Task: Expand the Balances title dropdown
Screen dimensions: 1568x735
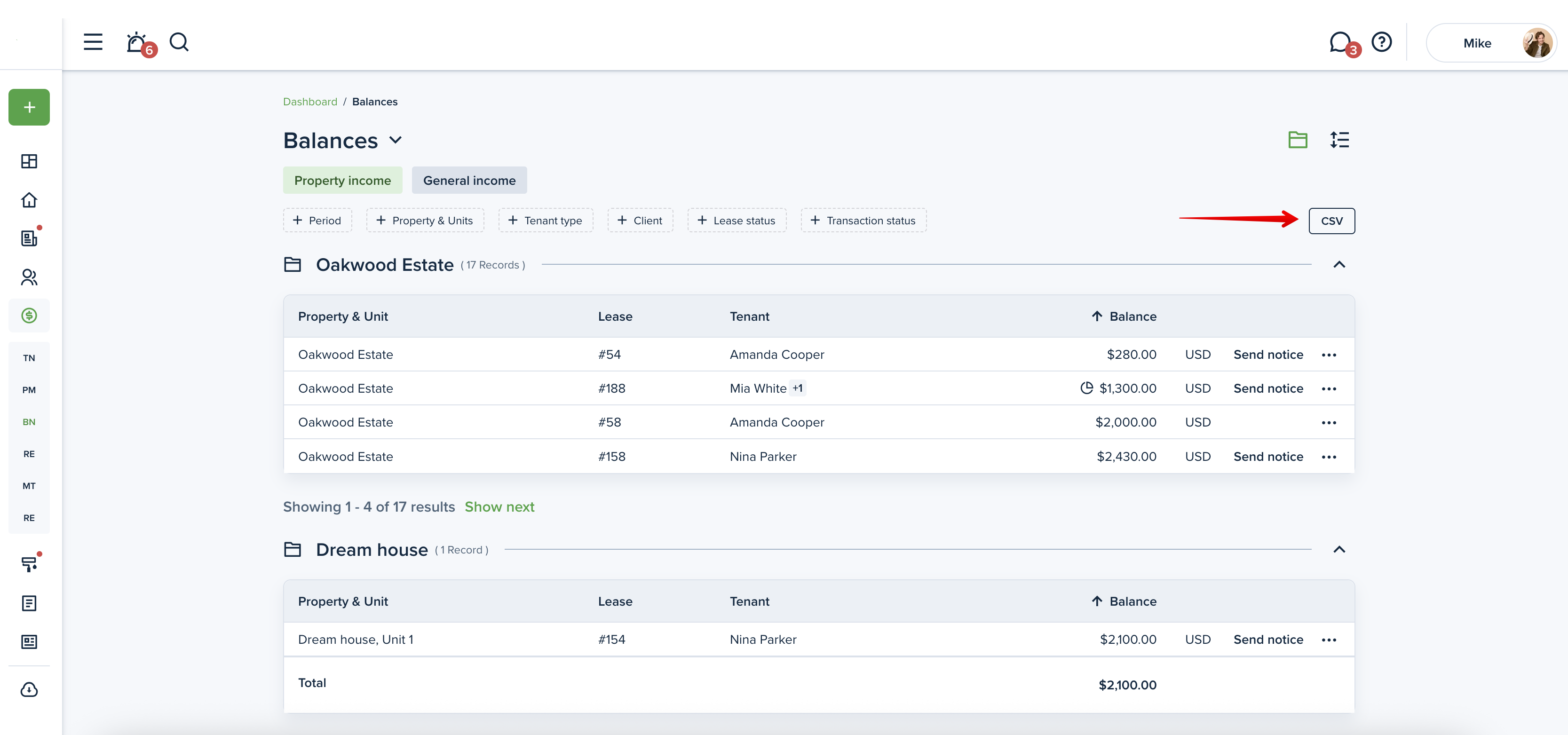Action: click(396, 141)
